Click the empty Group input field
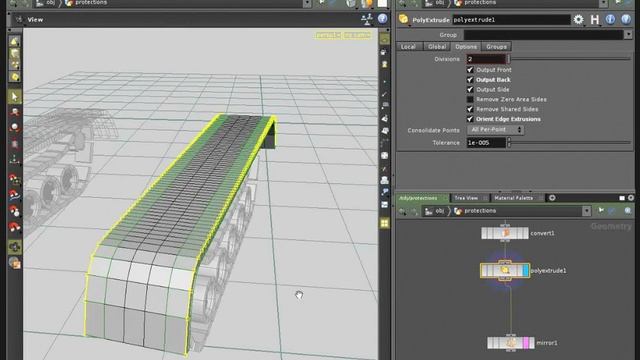 [543, 35]
